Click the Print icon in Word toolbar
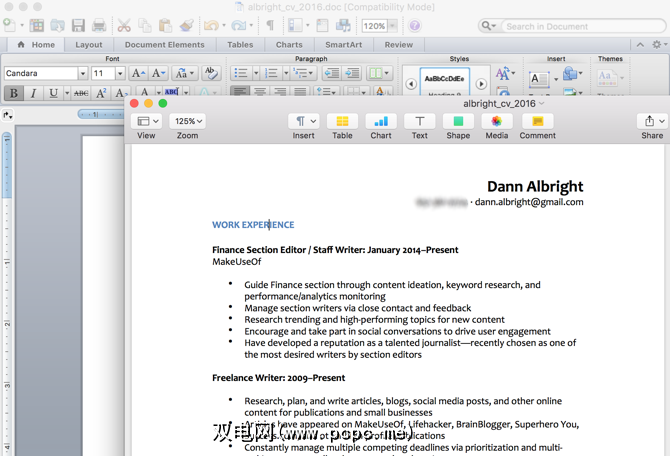Screen dimensions: 670x456 pos(99,25)
